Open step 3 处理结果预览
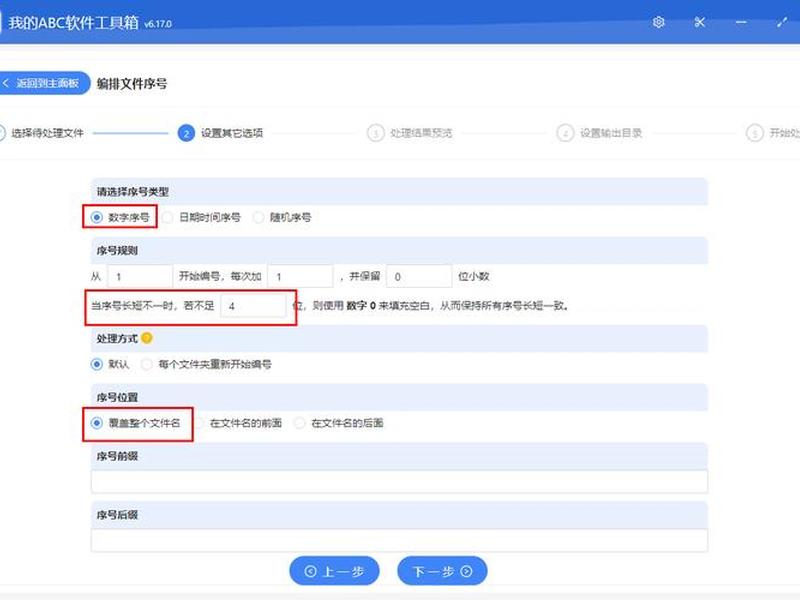Viewport: 800px width, 600px height. coord(410,133)
